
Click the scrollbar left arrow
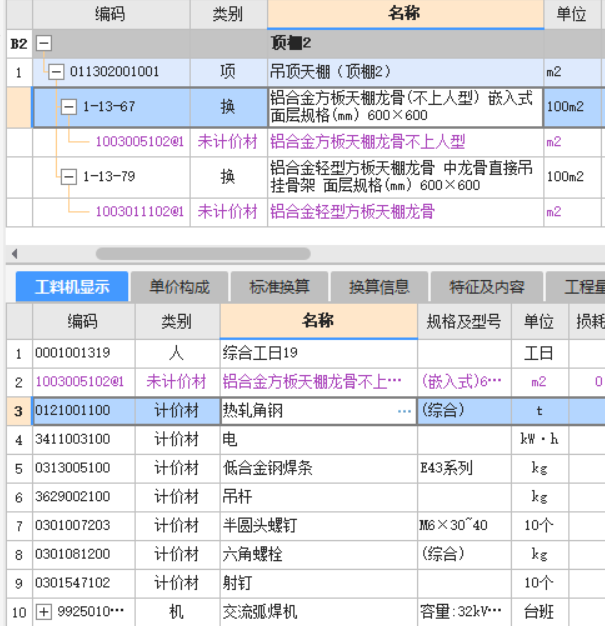[15, 254]
